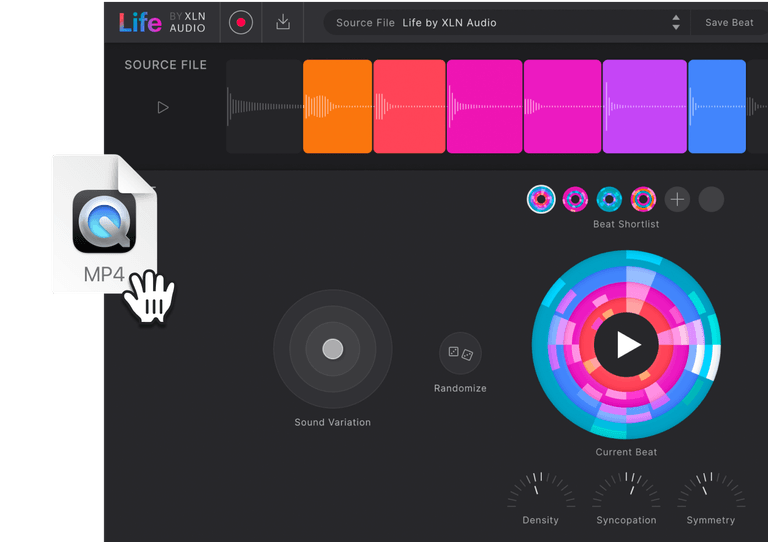The height and width of the screenshot is (542, 768).
Task: Select the first highlighted shortlist beat
Action: click(x=541, y=199)
